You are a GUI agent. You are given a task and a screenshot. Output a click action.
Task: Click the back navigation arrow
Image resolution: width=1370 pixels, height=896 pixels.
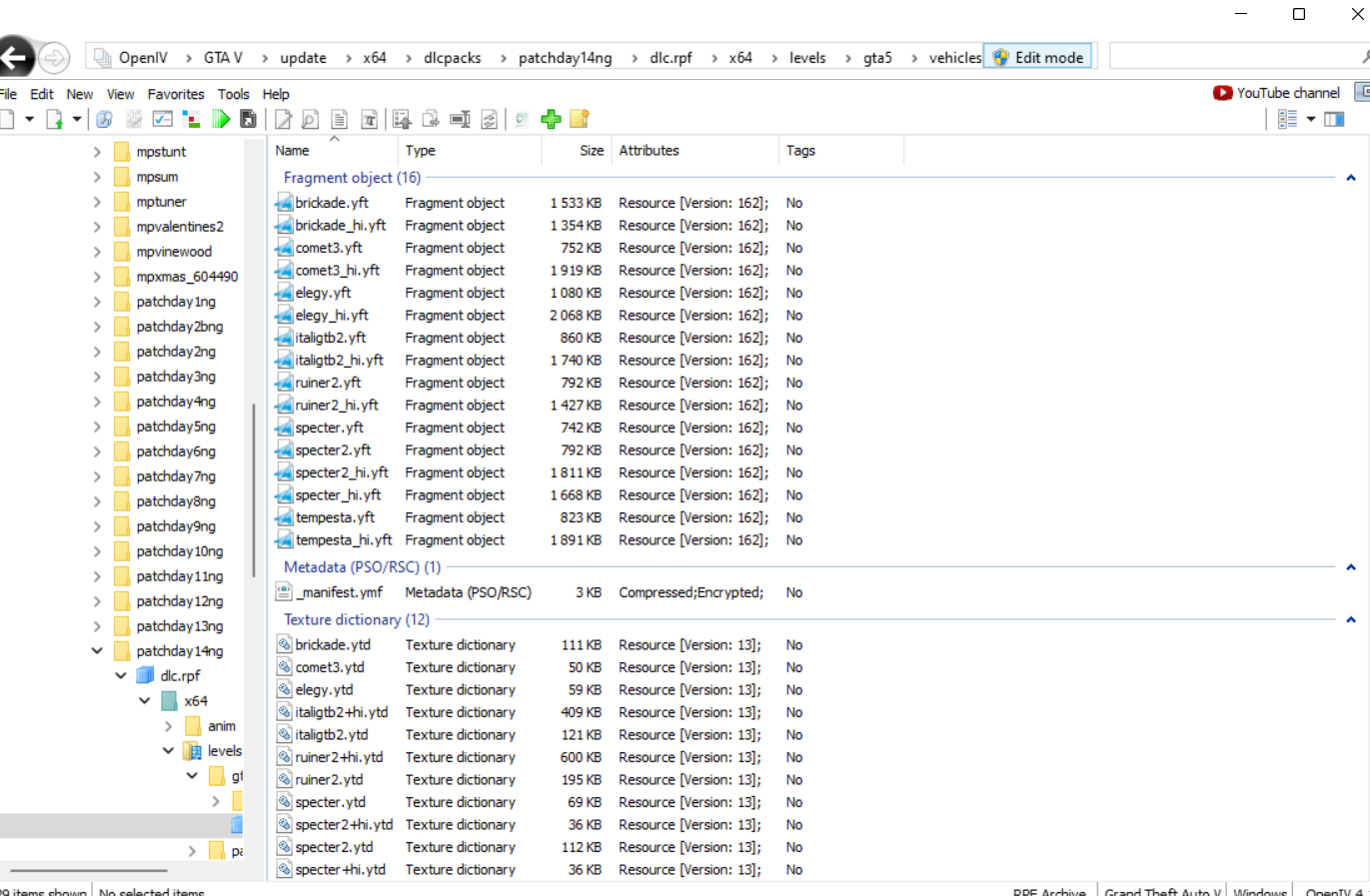(14, 58)
